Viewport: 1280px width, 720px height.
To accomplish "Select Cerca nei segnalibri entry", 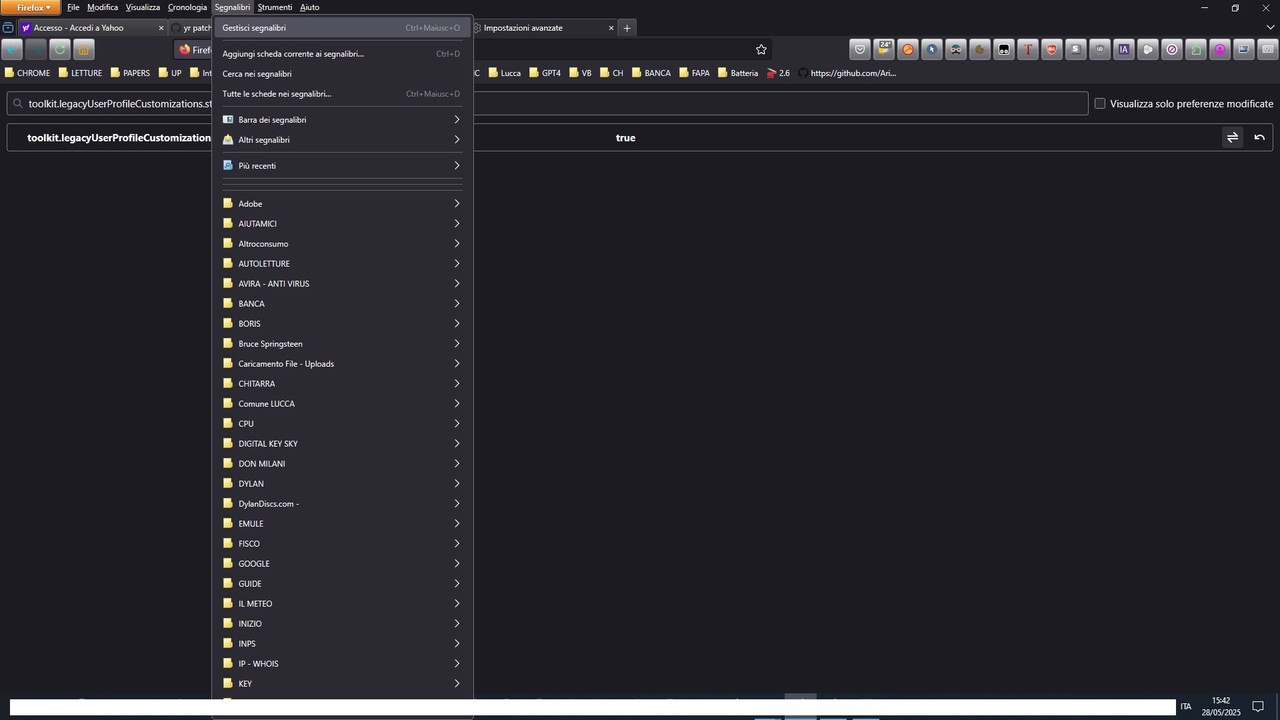I will click(342, 73).
